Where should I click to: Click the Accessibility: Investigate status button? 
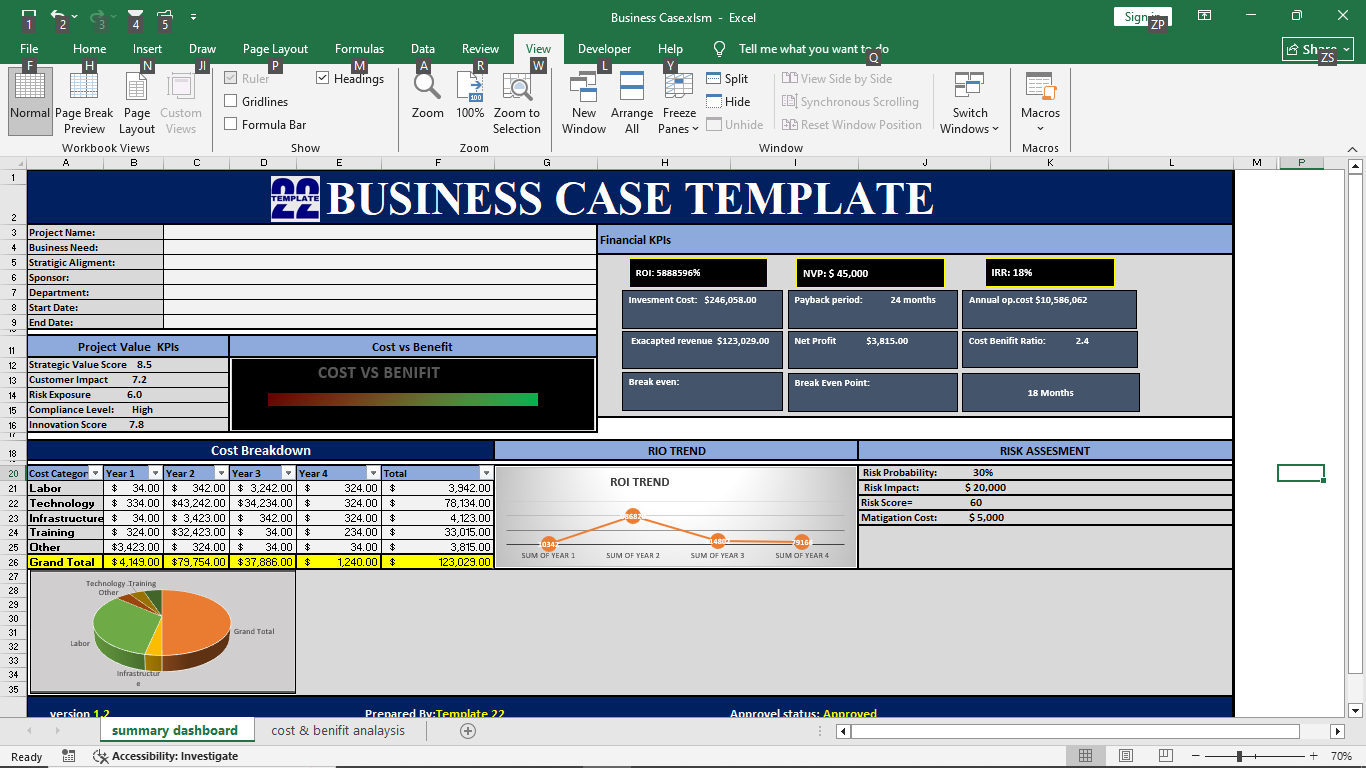pos(166,756)
